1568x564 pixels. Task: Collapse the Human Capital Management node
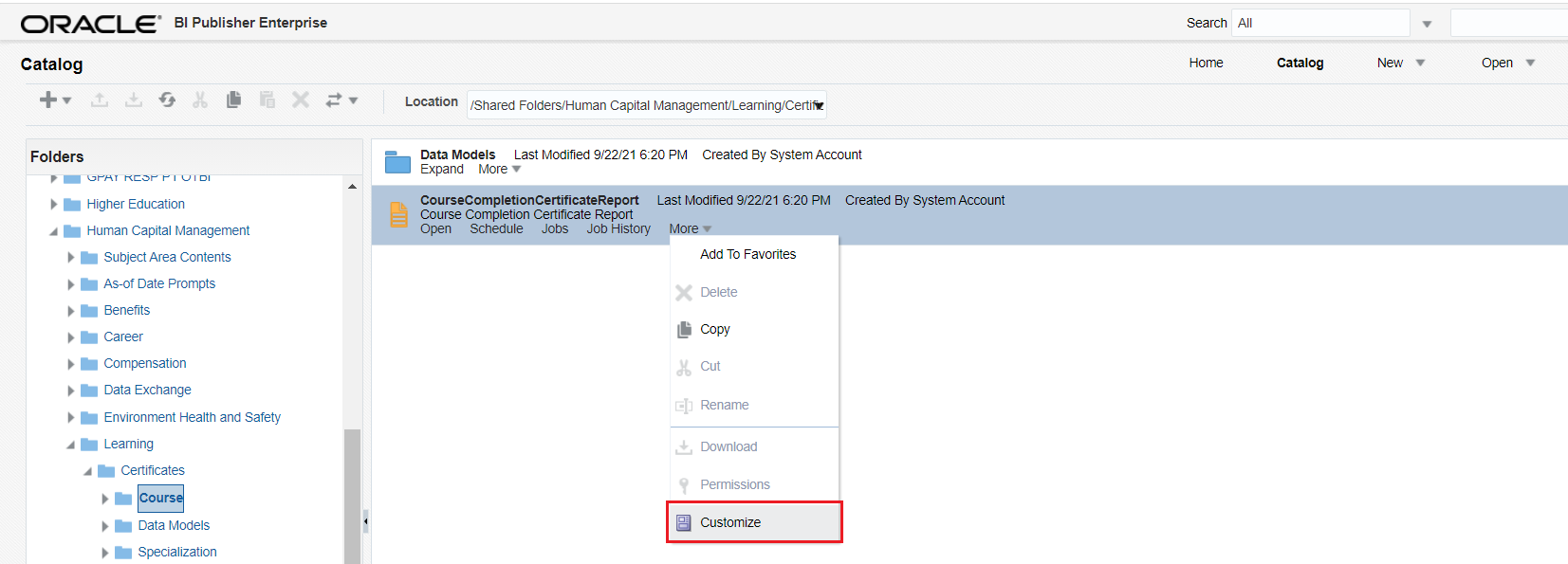53,231
